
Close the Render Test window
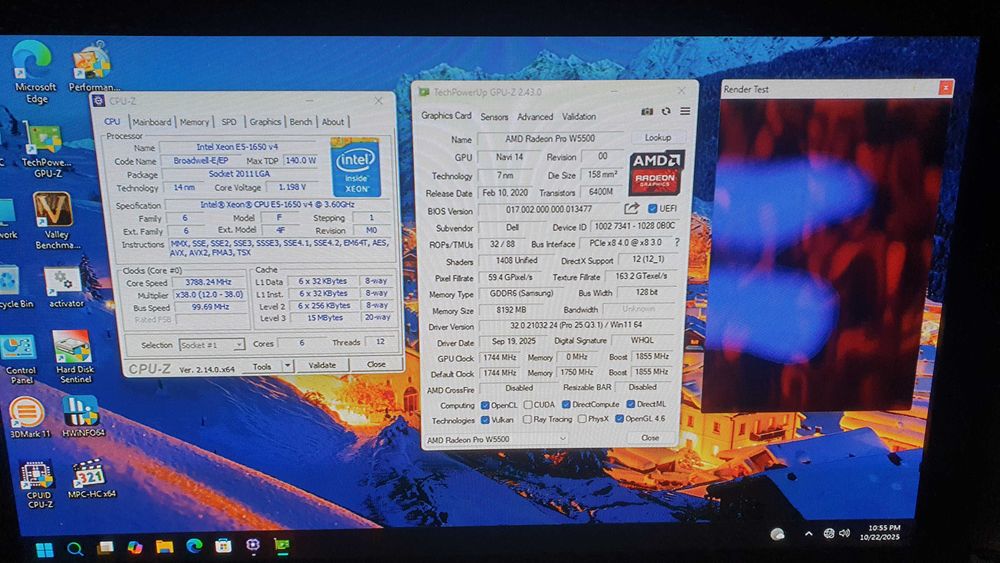(945, 87)
